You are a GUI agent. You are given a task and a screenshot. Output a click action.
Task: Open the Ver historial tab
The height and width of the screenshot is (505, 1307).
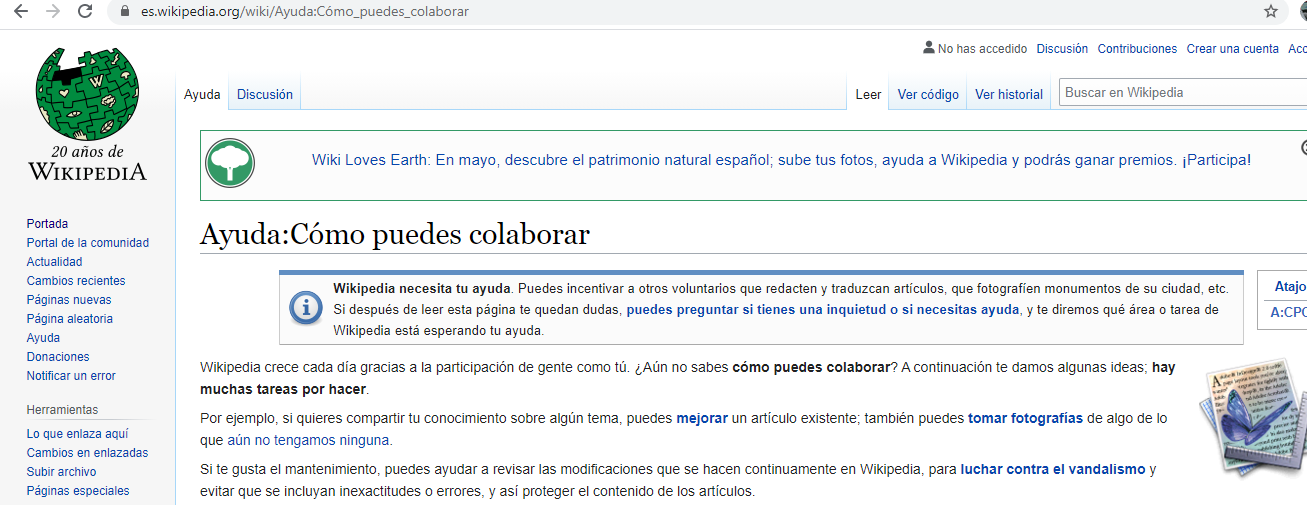click(x=1009, y=94)
